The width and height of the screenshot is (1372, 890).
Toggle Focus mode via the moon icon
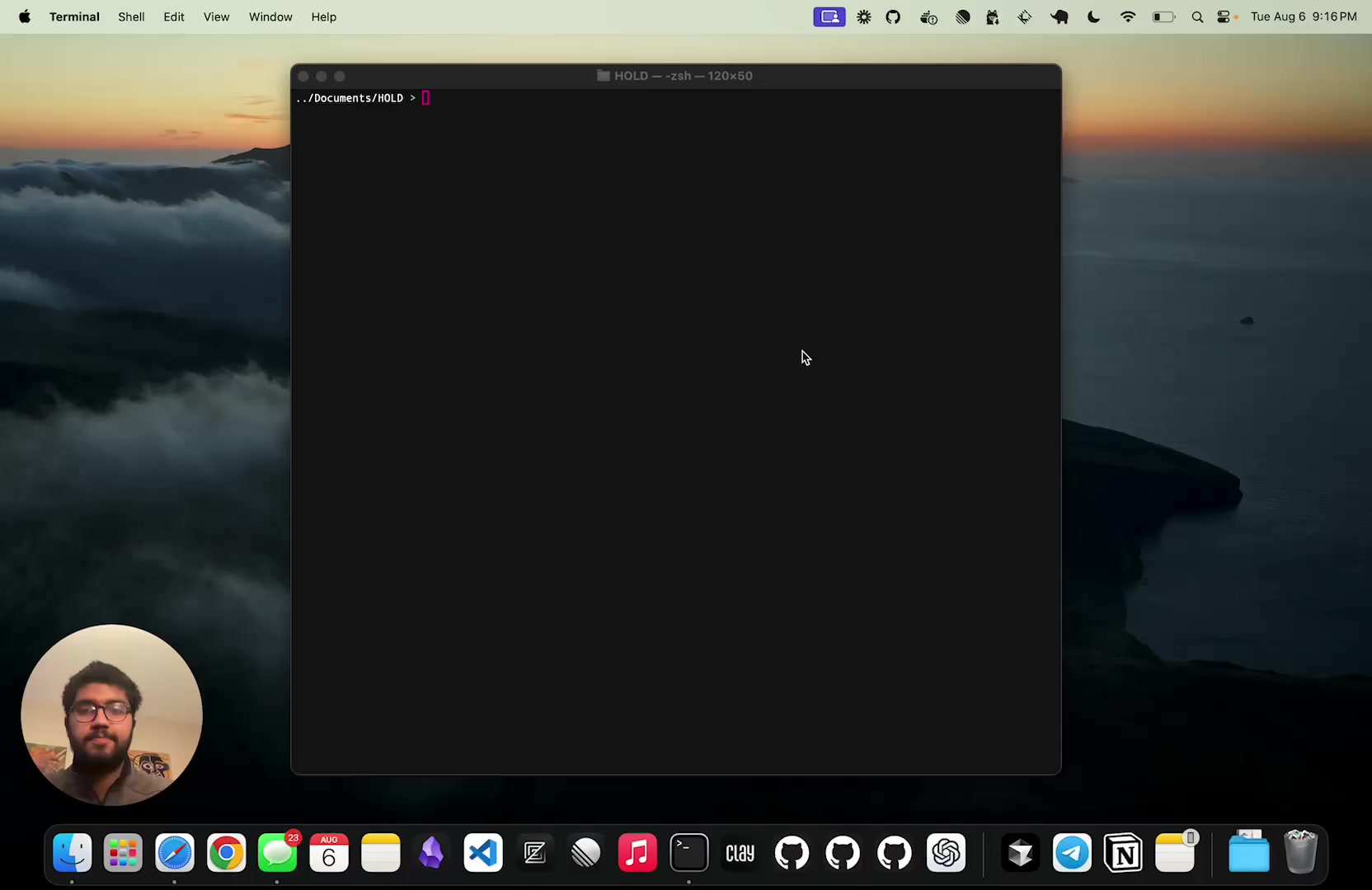(1094, 16)
